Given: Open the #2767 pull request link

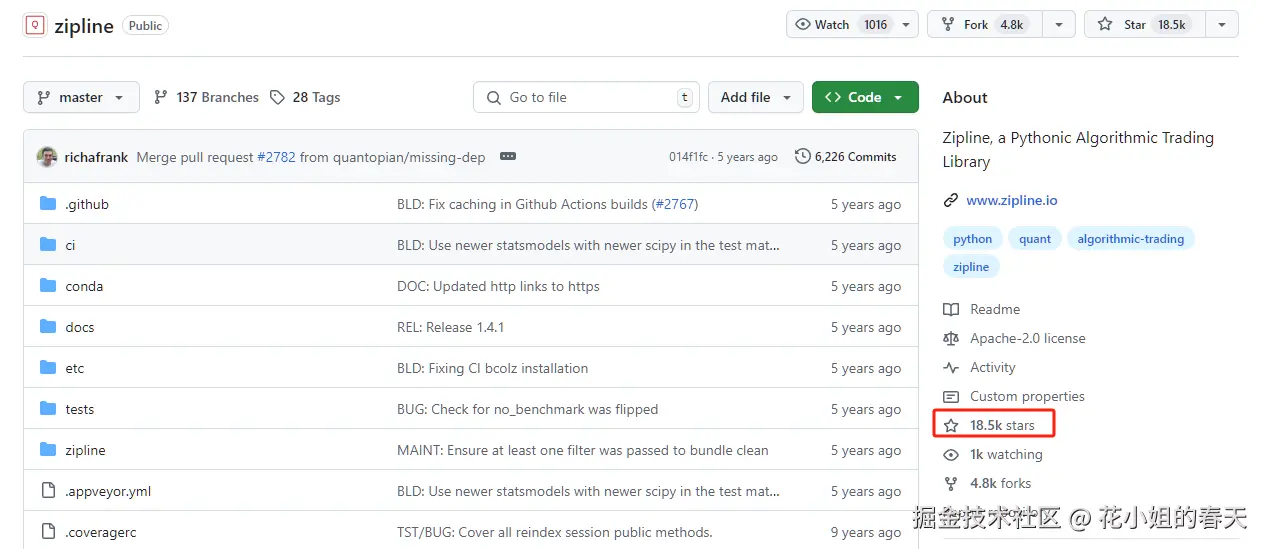Looking at the screenshot, I should click(675, 204).
